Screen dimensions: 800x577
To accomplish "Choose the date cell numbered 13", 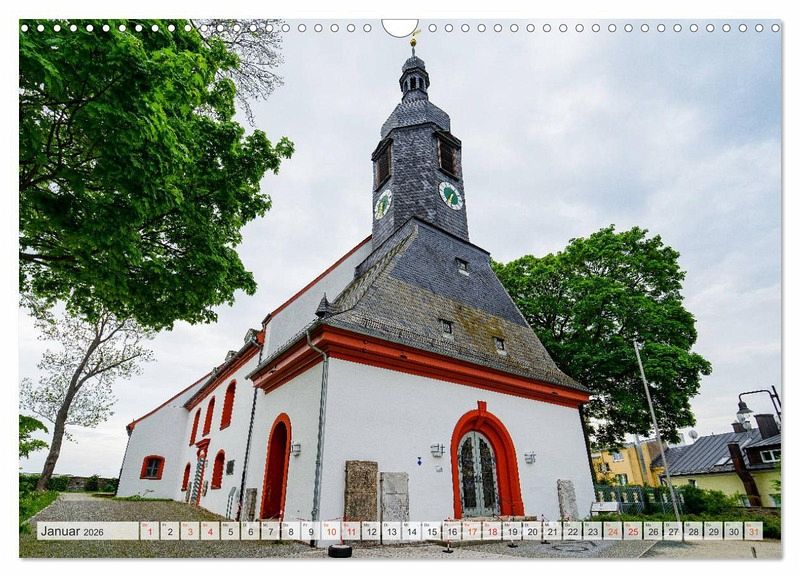I will 392,531.
